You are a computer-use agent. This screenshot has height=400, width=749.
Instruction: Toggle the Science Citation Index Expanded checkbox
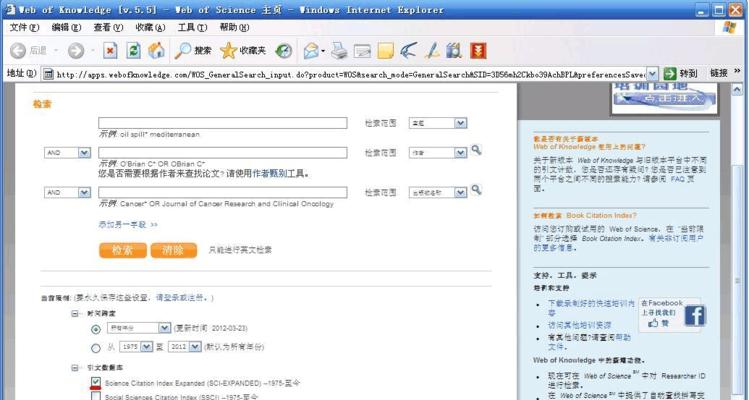coord(96,382)
